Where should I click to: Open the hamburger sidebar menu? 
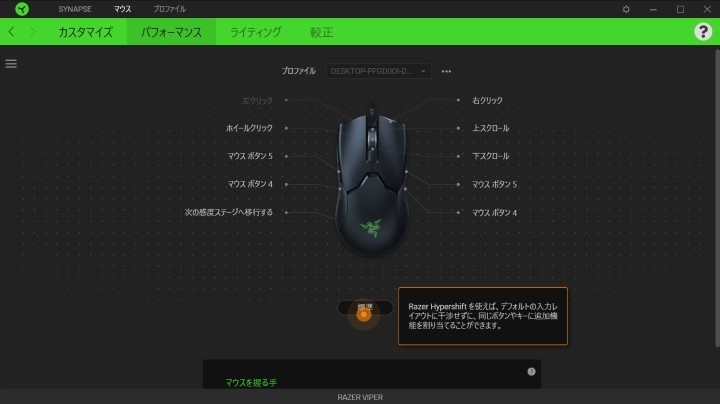(x=11, y=64)
